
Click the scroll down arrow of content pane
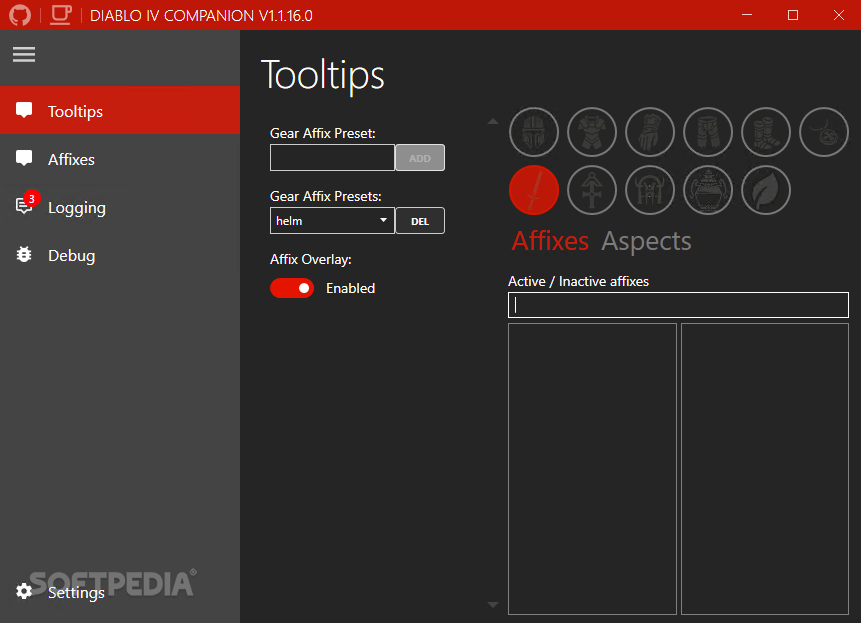coord(493,604)
